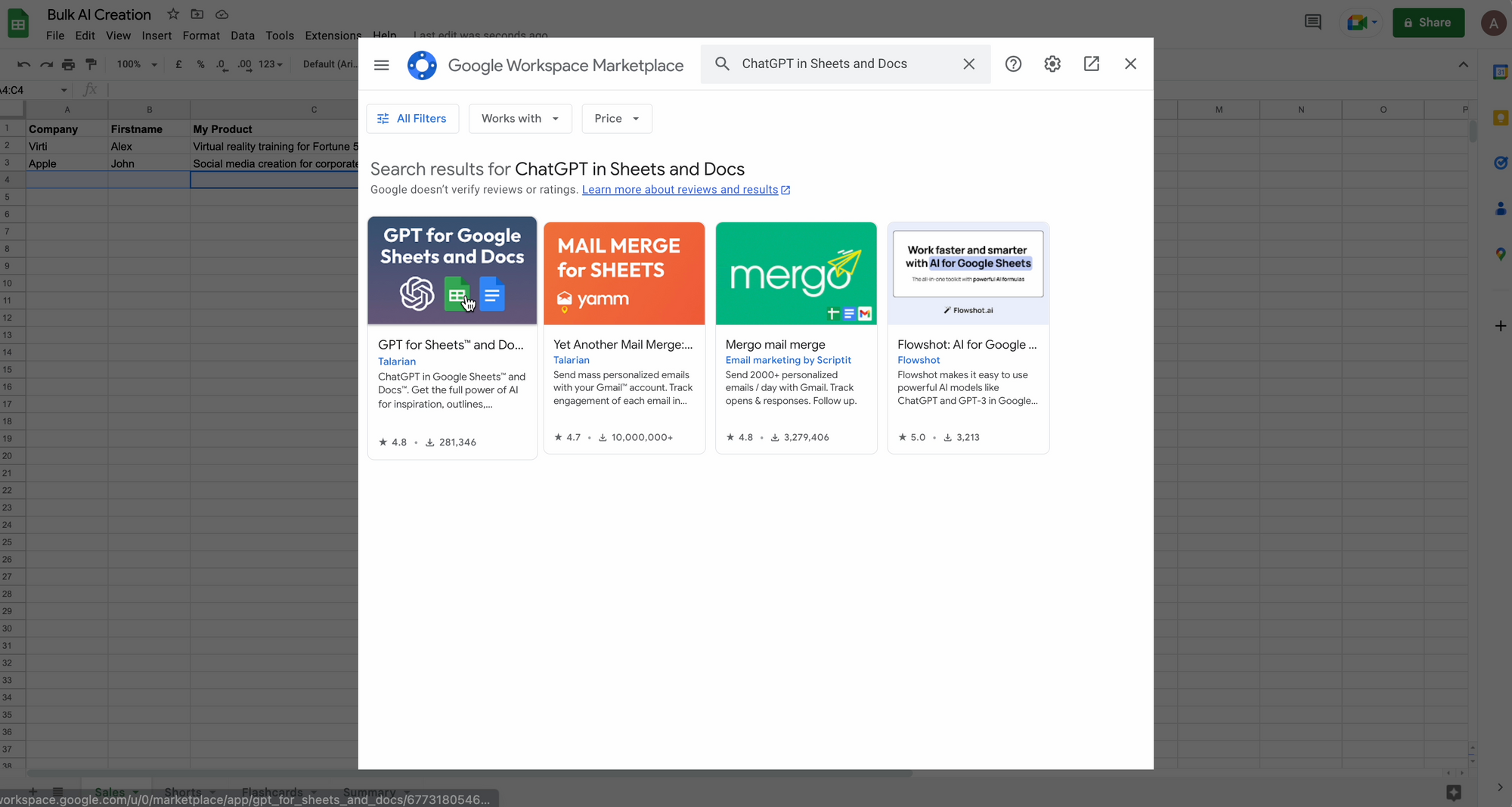Hide the side panel with the chevron
1512x807 pixels.
pos(1500,787)
